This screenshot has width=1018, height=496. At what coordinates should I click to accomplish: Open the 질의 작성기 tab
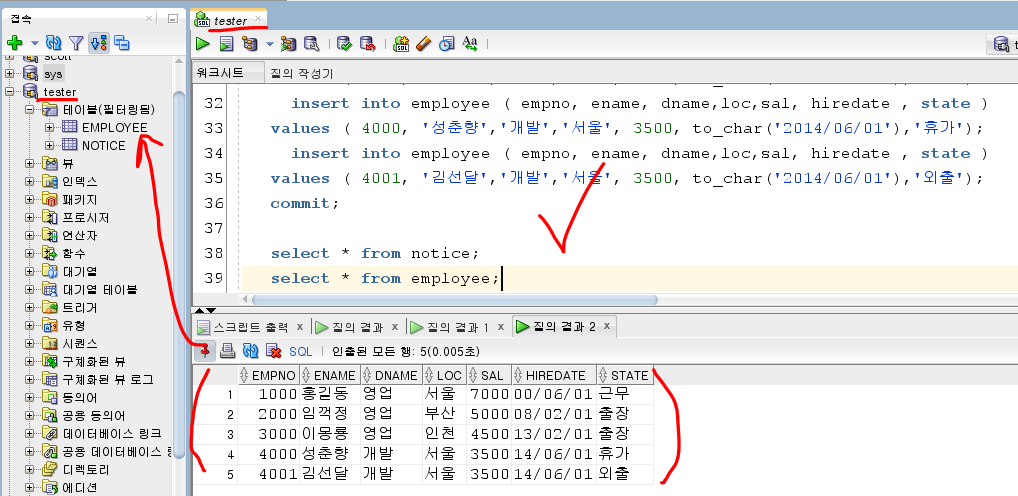coord(303,73)
